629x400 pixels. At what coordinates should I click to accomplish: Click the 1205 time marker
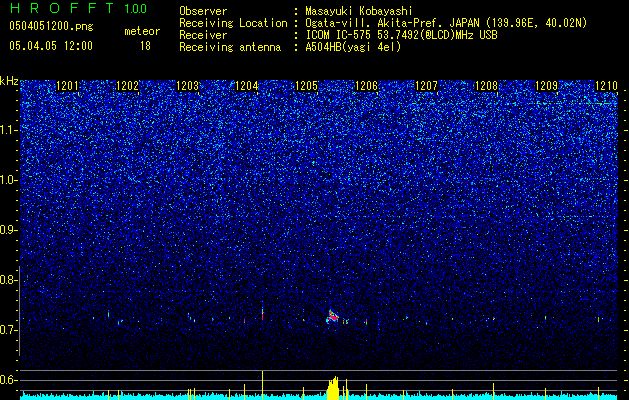306,86
